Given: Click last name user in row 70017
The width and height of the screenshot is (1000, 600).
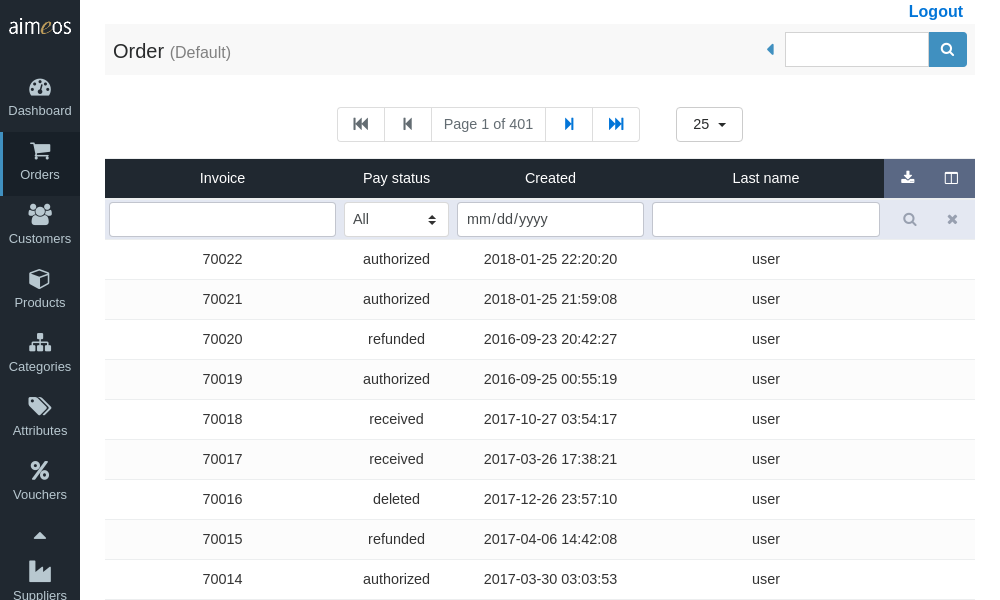Looking at the screenshot, I should tap(765, 459).
